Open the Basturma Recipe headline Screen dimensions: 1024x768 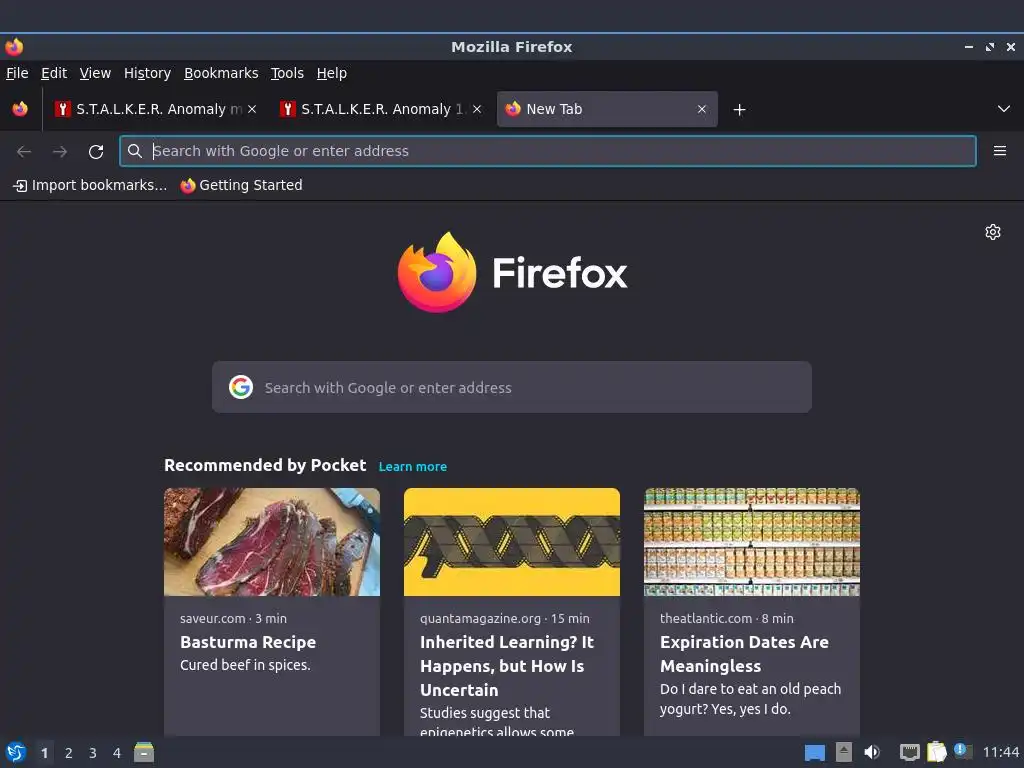248,642
